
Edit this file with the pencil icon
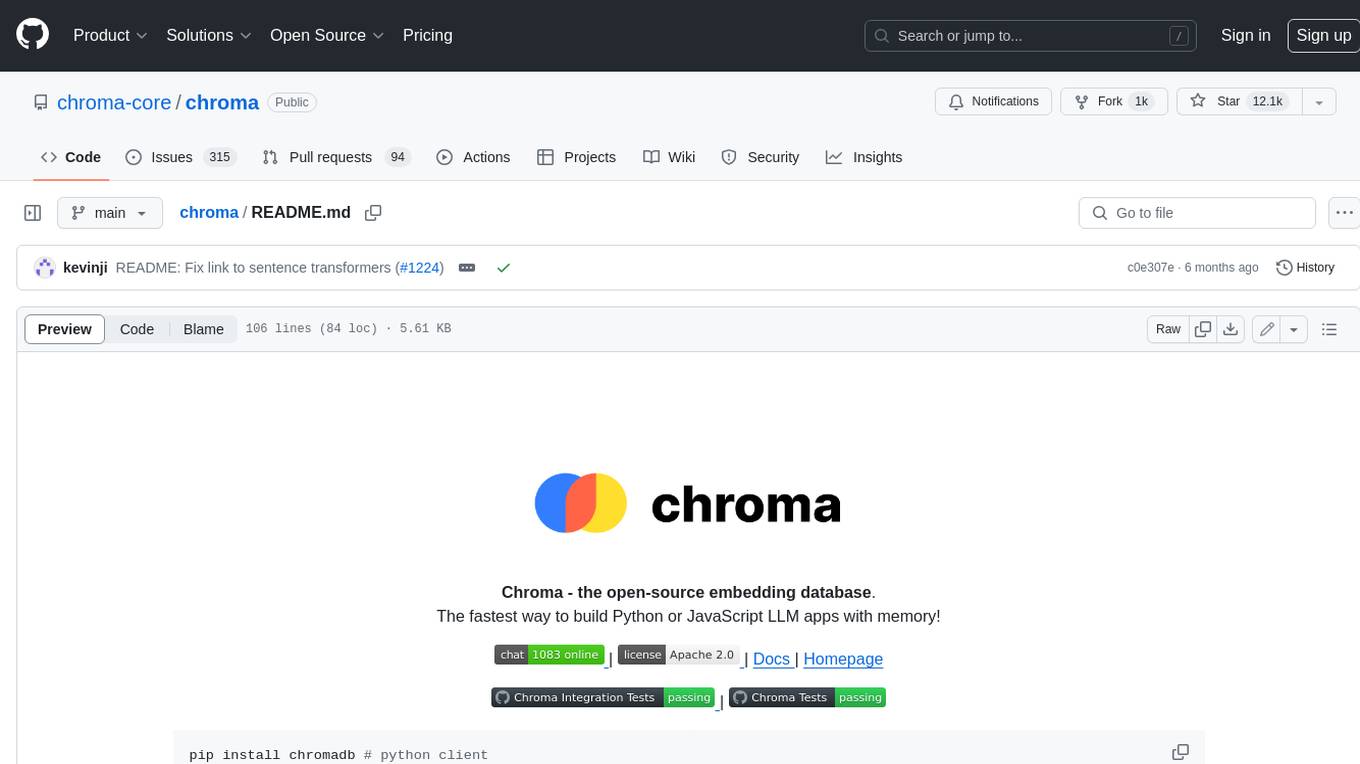click(x=1267, y=329)
